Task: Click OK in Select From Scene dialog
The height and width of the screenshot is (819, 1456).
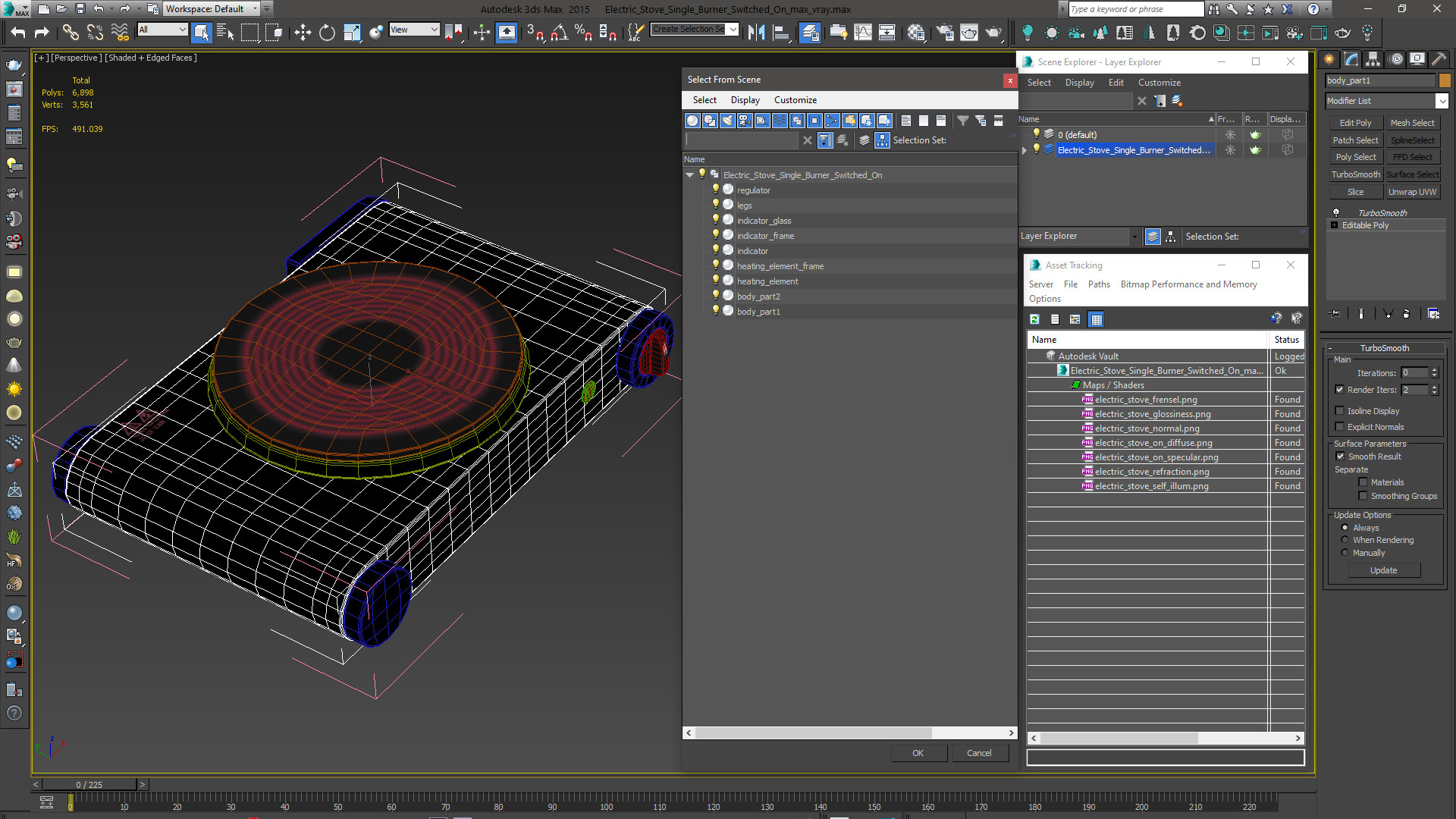Action: (x=918, y=753)
